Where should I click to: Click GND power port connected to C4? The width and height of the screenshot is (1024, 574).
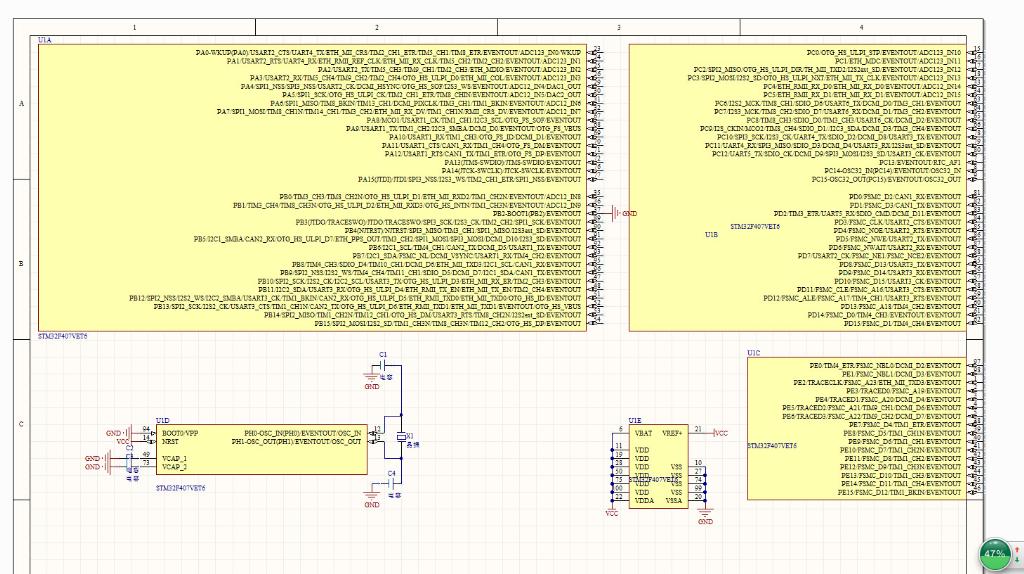pos(372,498)
